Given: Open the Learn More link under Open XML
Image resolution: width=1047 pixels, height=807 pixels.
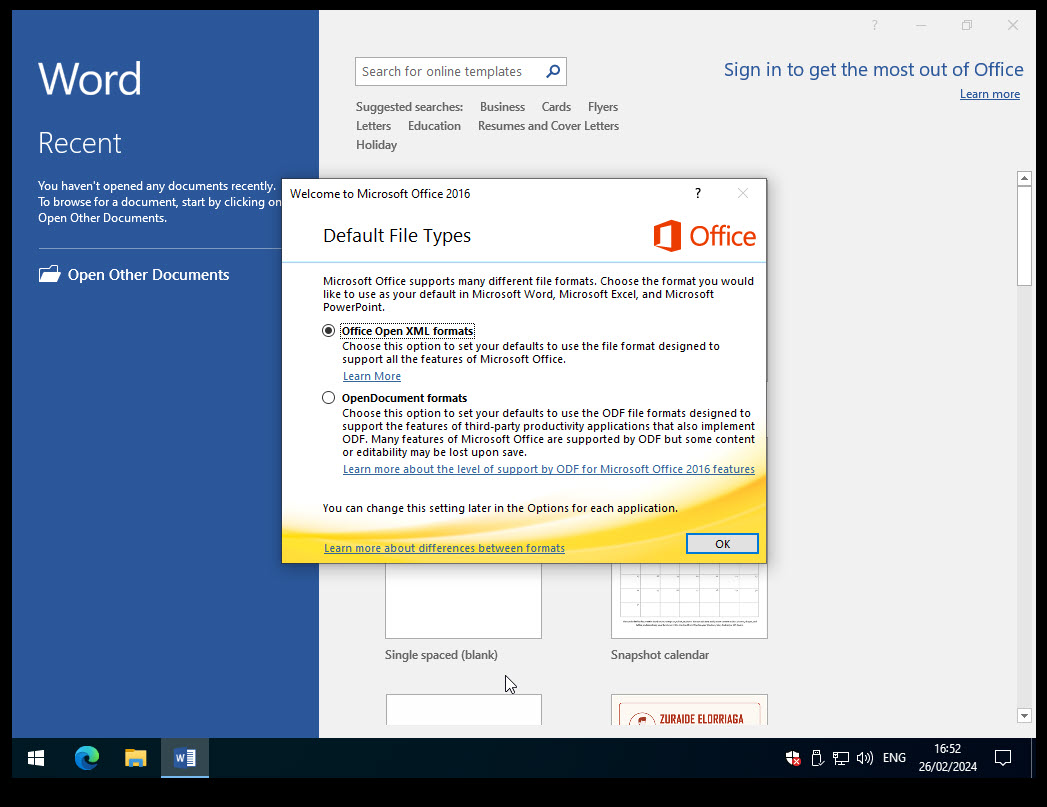Looking at the screenshot, I should point(372,376).
